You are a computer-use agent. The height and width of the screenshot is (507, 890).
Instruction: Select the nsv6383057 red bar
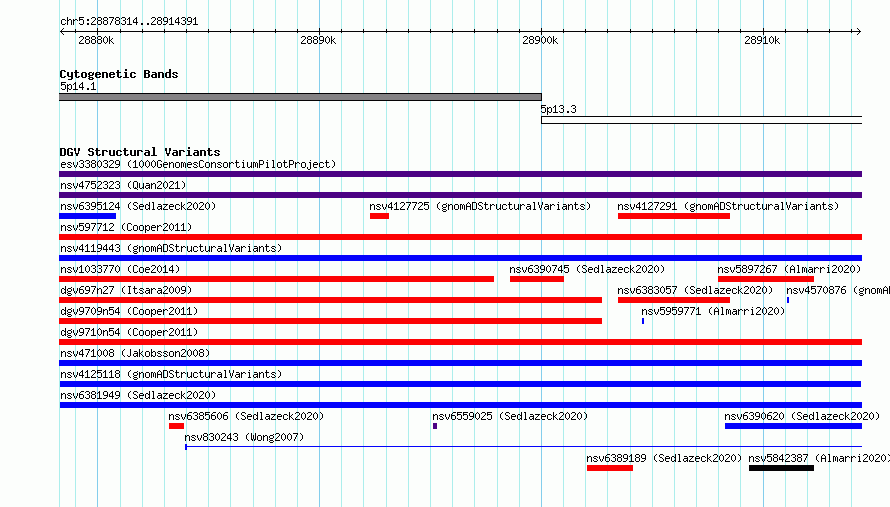[x=674, y=300]
